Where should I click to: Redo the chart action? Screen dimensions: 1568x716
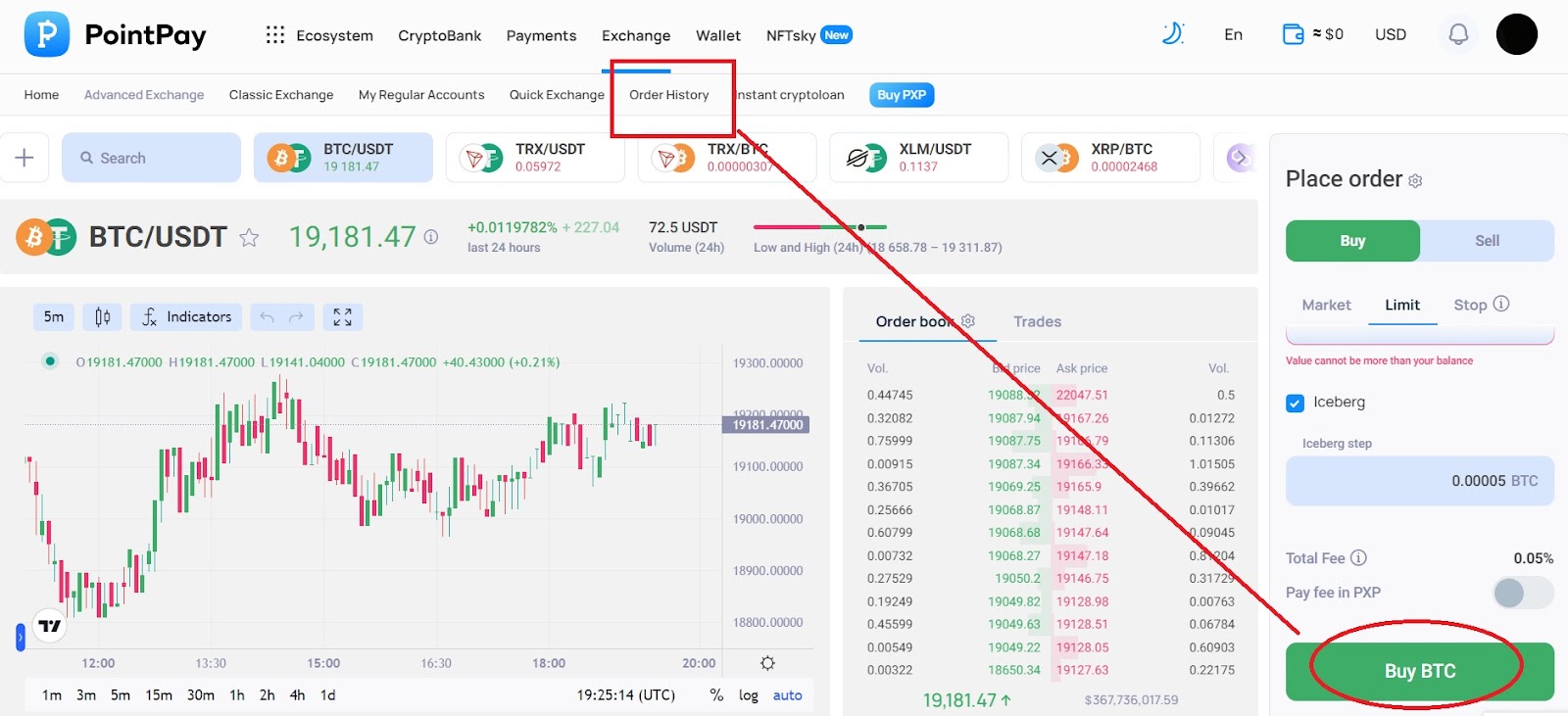pos(297,316)
